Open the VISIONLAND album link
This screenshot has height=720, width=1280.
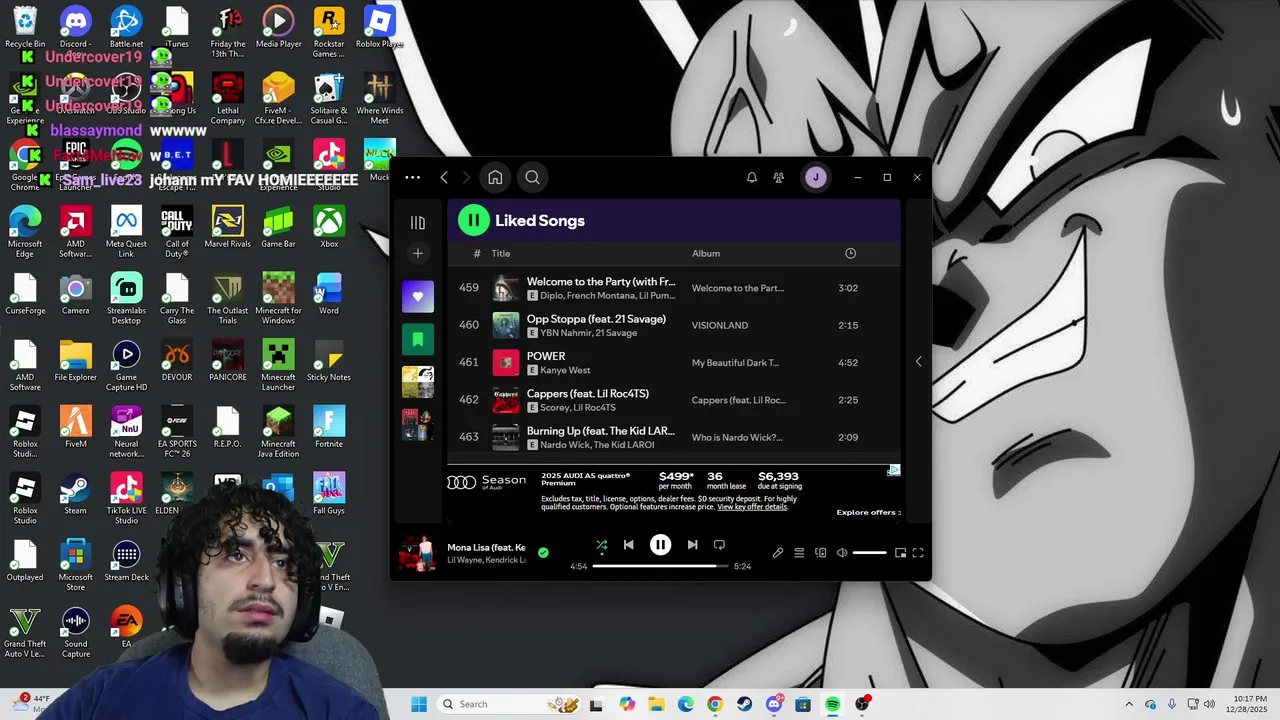point(720,325)
